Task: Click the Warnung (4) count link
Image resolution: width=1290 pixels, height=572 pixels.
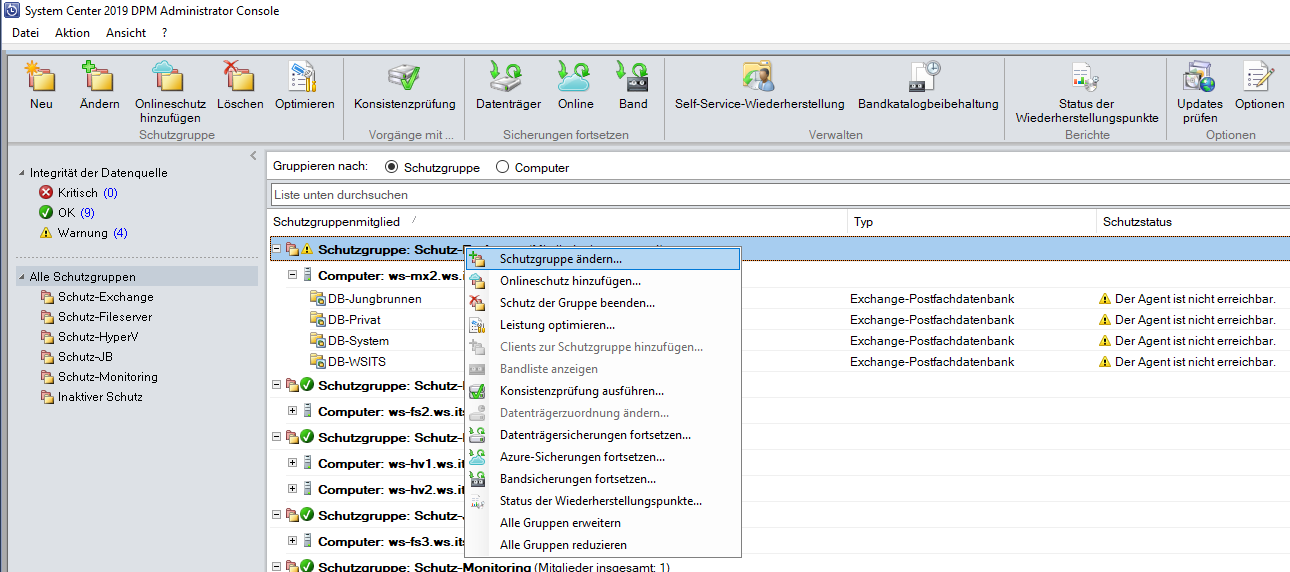Action: point(120,233)
